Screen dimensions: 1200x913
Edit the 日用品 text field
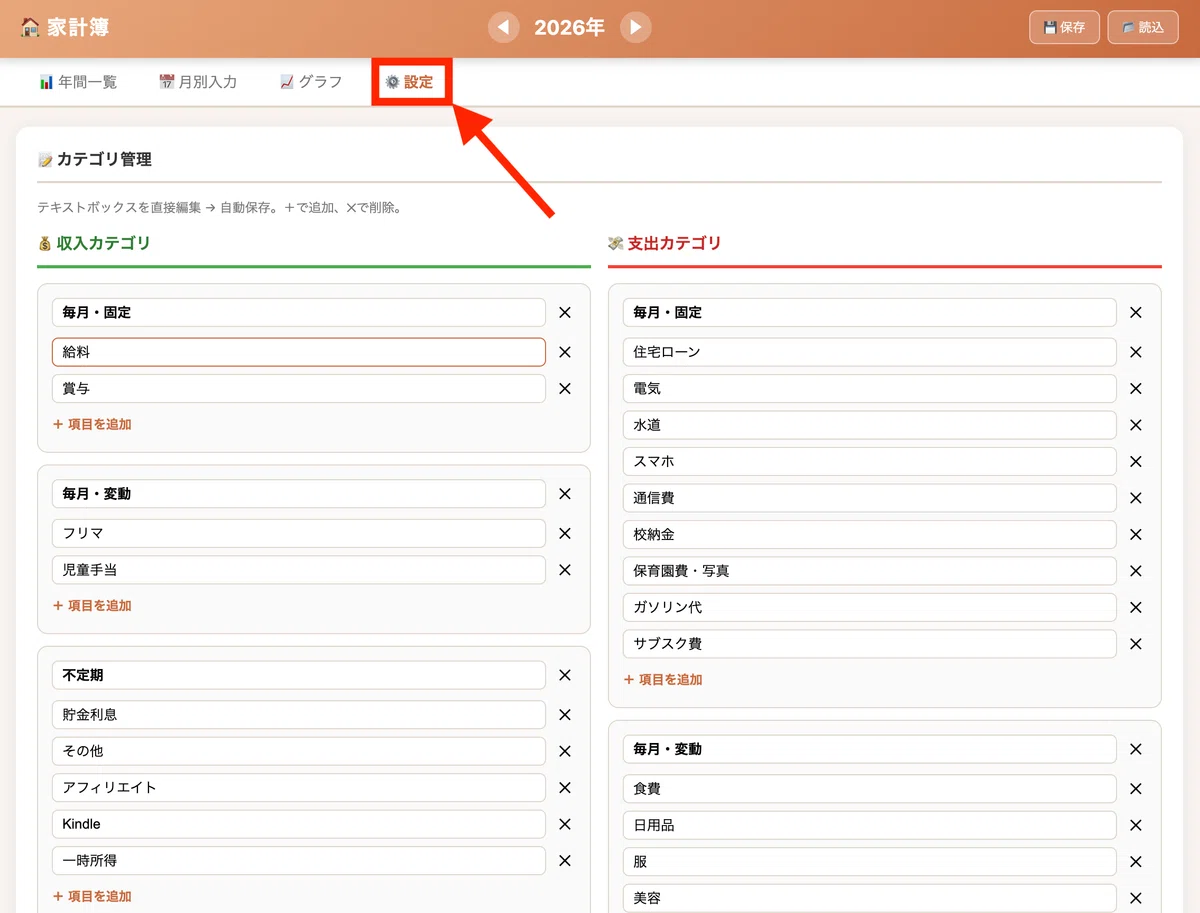870,825
